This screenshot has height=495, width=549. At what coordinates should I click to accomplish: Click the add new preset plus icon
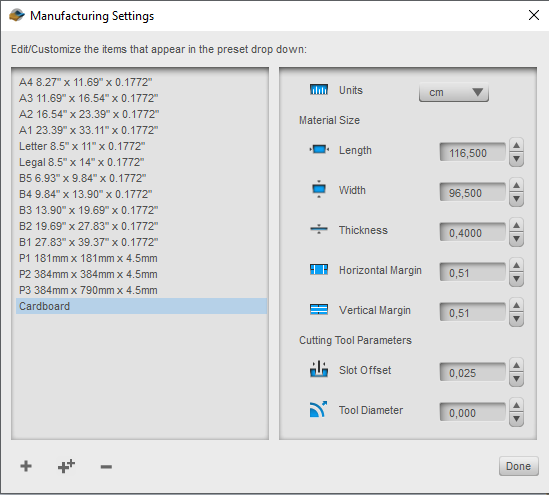point(26,466)
